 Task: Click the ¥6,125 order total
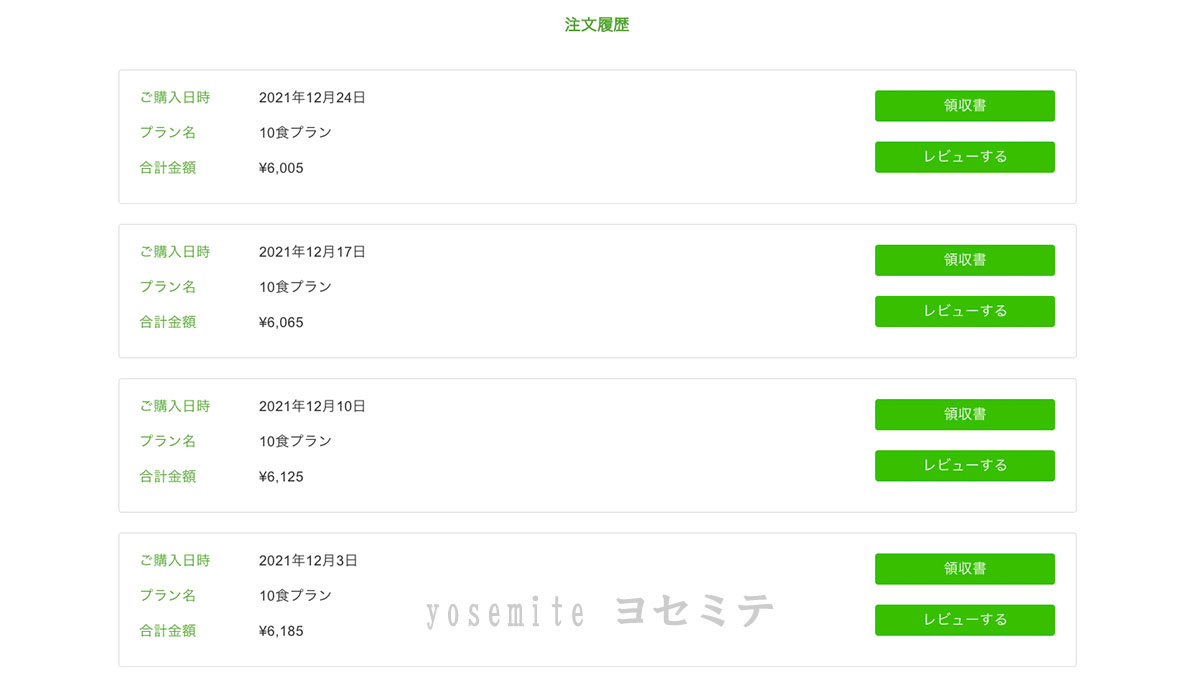tap(281, 477)
